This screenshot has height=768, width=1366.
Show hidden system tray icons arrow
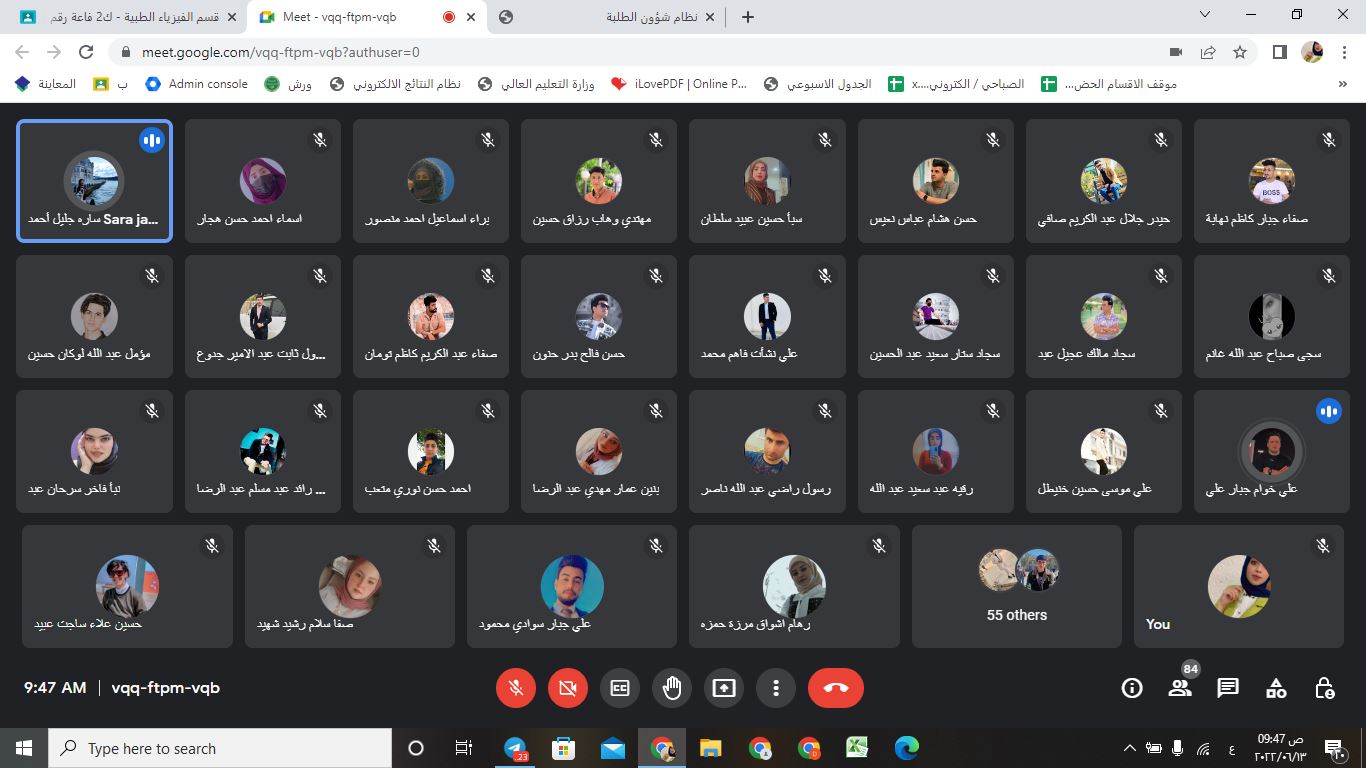pos(1130,748)
